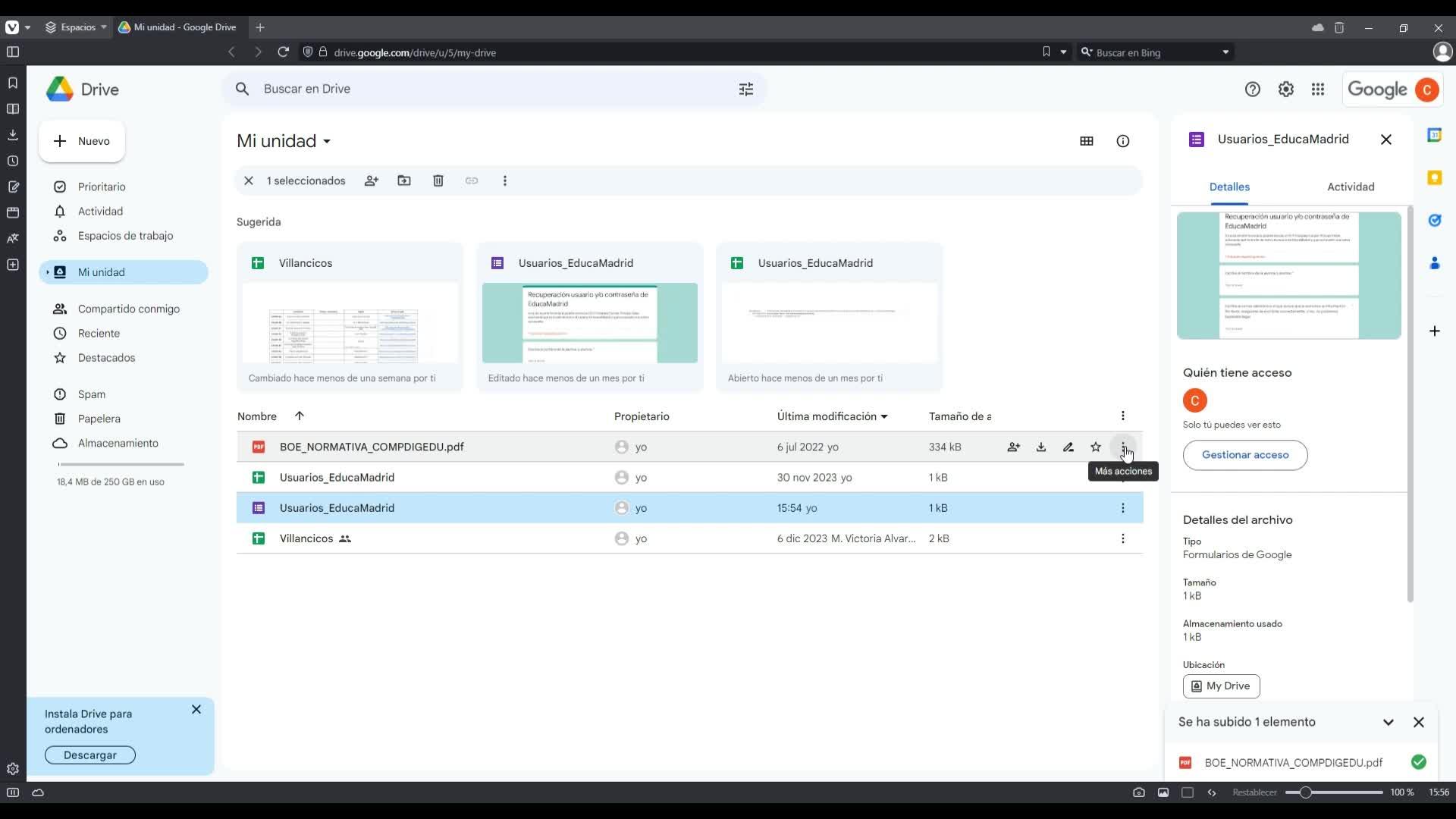Screen dimensions: 1456x819
Task: Share the selected file with people icon
Action: point(371,180)
